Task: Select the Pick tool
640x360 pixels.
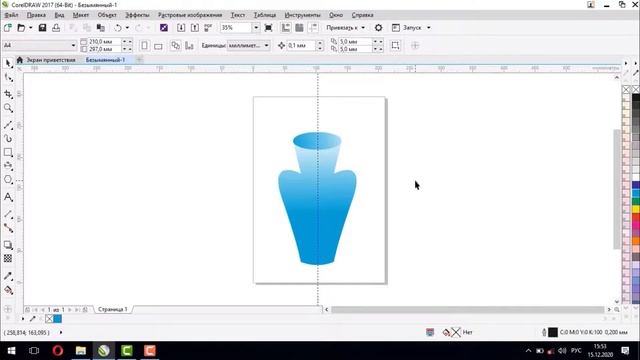Action: [x=8, y=63]
